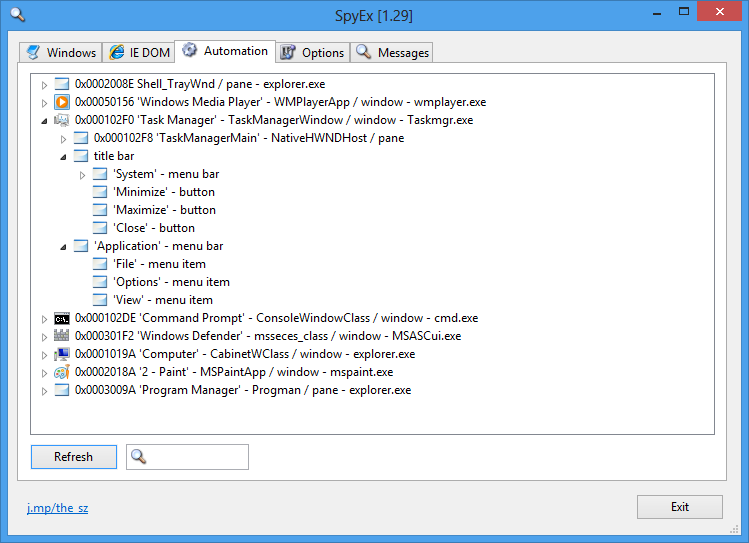Select the 'Task Manager' Taskmgr.exe row text
Image resolution: width=749 pixels, height=543 pixels.
[x=274, y=120]
